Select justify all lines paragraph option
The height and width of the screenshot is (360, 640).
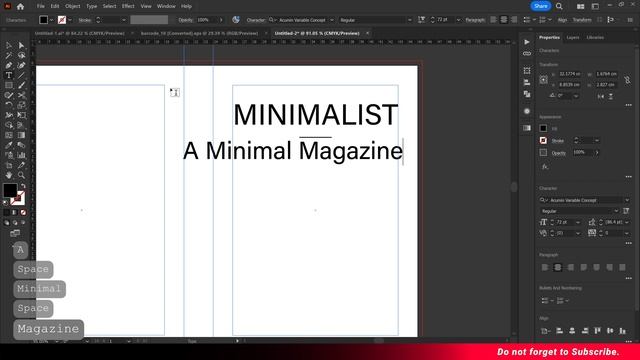point(622,267)
